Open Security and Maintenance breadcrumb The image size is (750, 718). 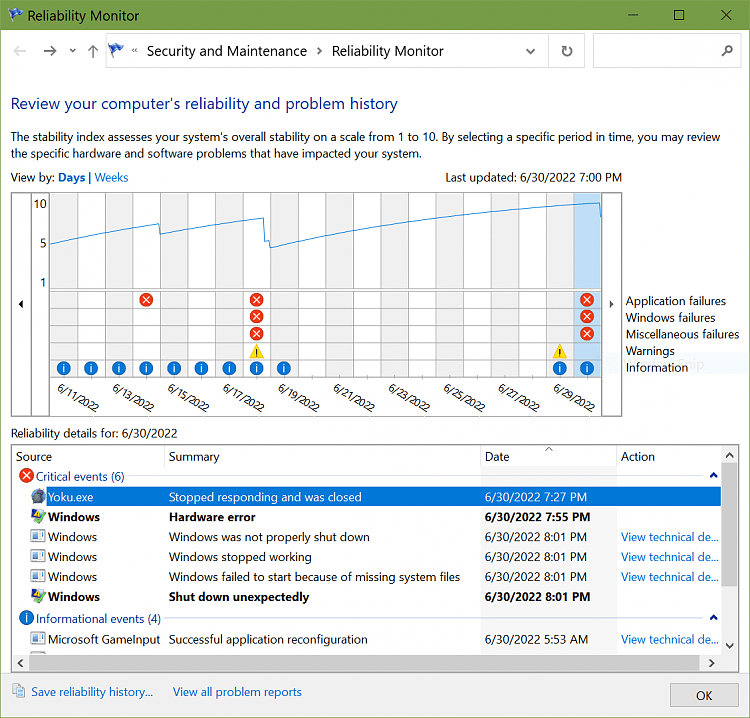tap(227, 51)
